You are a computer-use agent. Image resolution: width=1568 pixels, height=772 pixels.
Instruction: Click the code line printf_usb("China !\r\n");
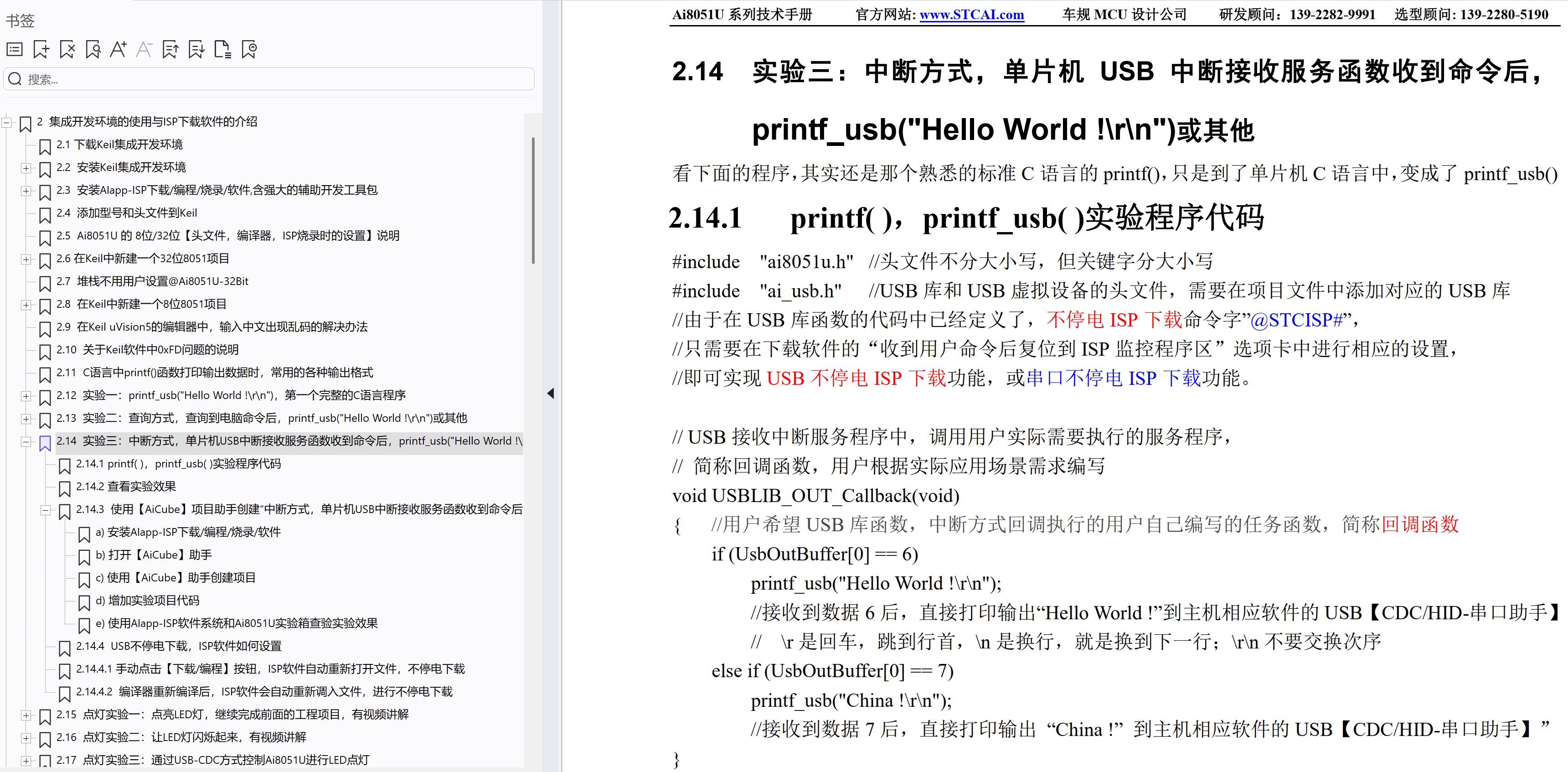click(x=851, y=701)
